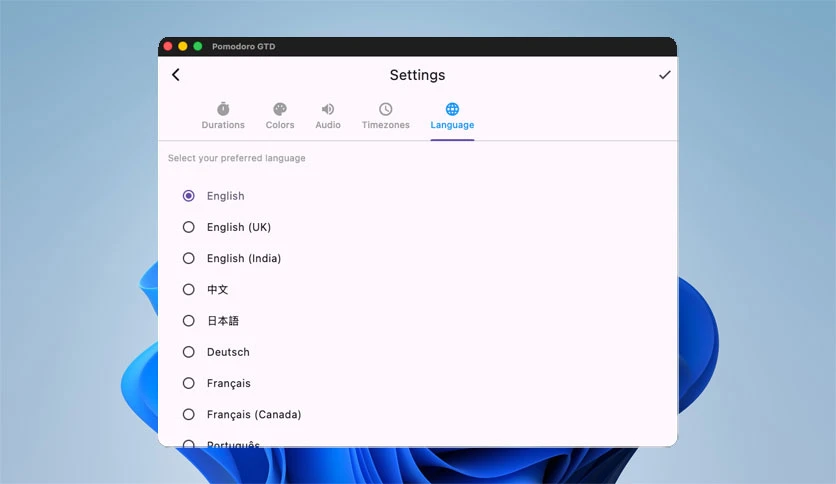The image size is (836, 484).
Task: Pick the English (India) radio button
Action: pyautogui.click(x=188, y=258)
